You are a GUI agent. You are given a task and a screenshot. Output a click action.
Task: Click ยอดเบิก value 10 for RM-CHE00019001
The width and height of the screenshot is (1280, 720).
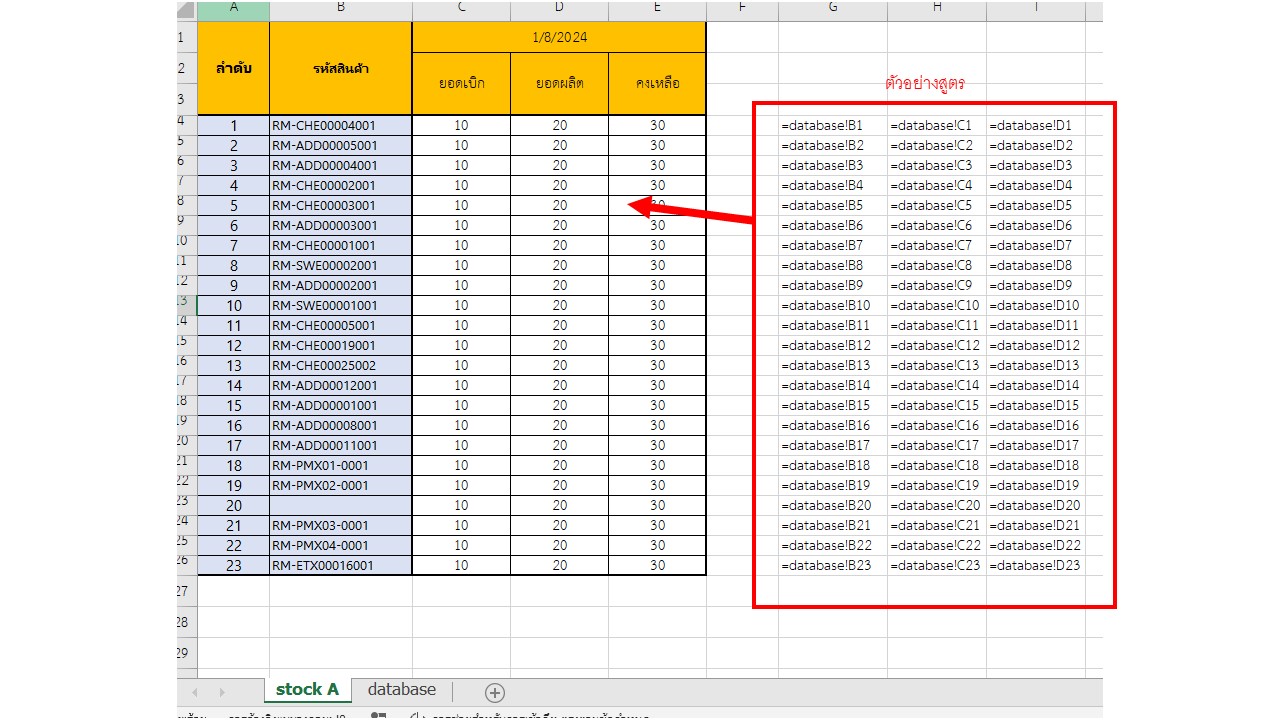pyautogui.click(x=461, y=346)
